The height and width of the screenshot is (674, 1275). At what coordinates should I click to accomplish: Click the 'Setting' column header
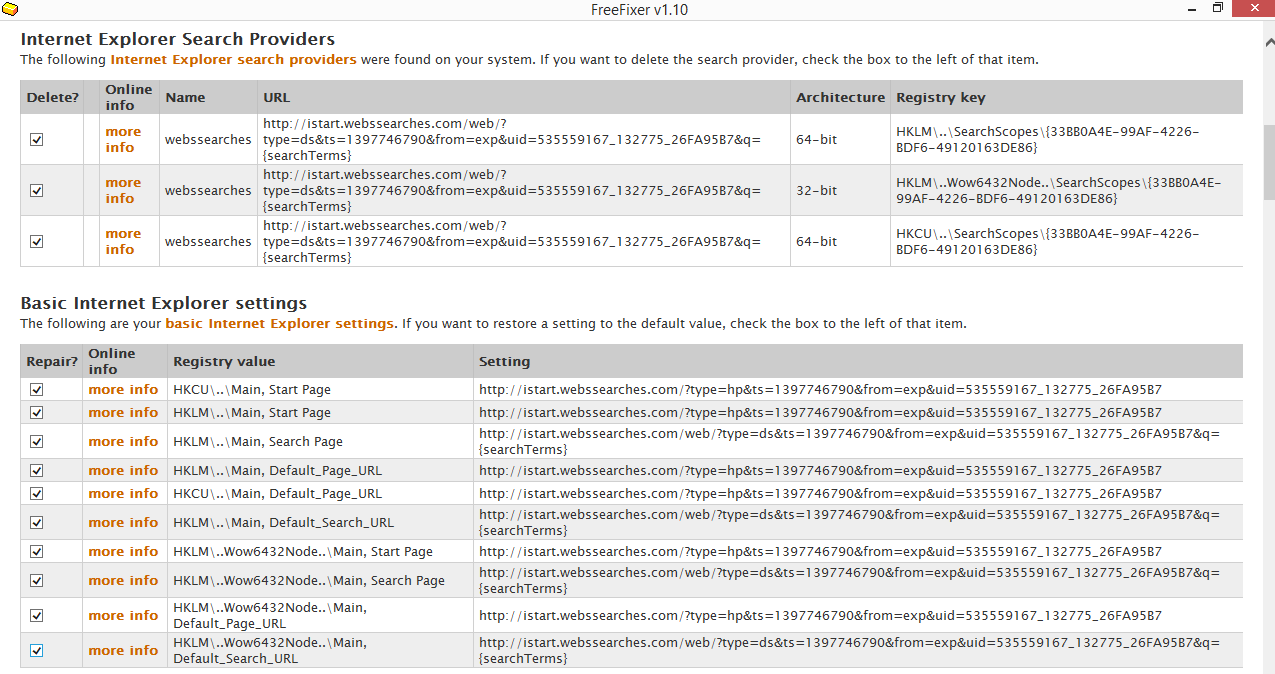pos(858,362)
